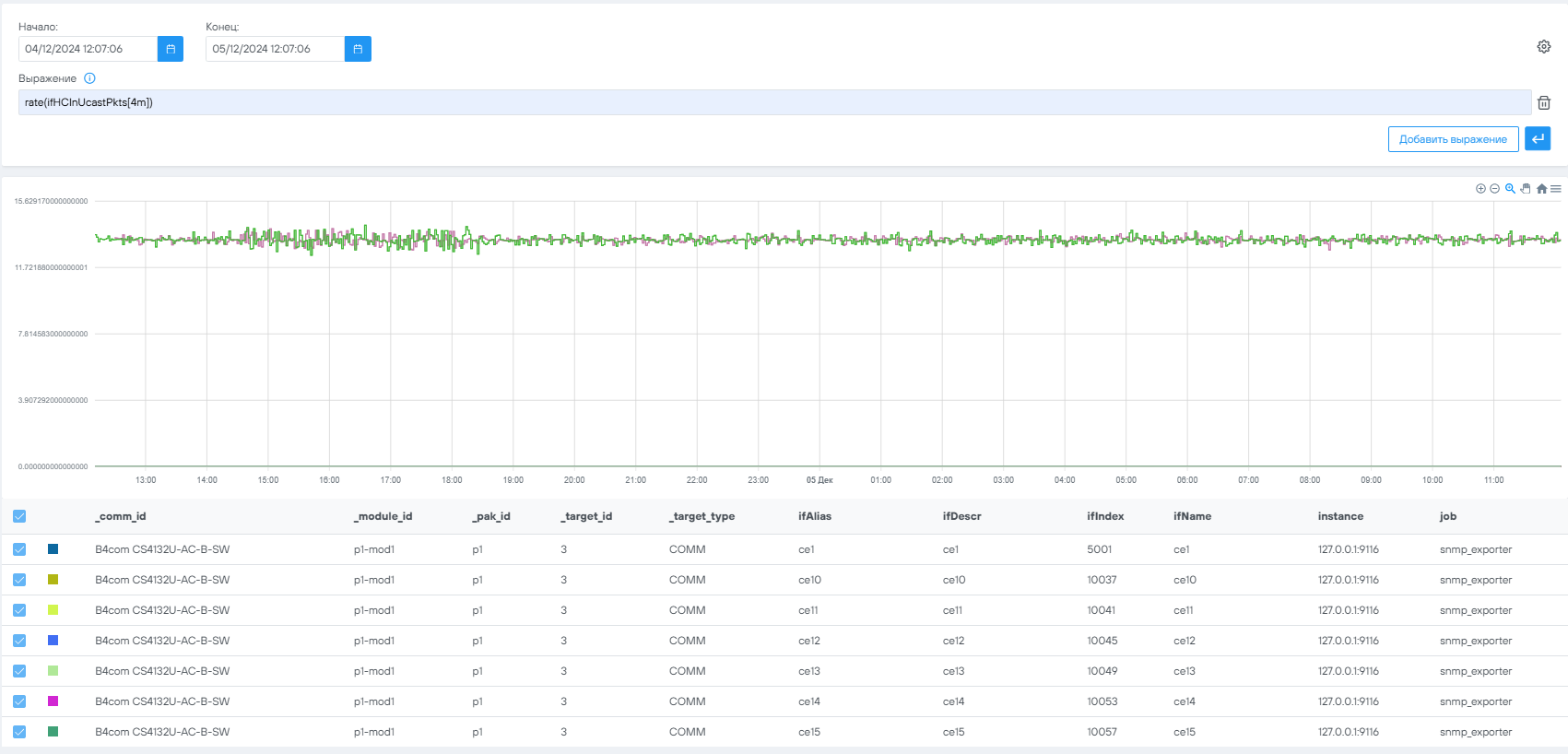Click the Добавить выражение button
This screenshot has width=1568, height=754.
point(1453,139)
